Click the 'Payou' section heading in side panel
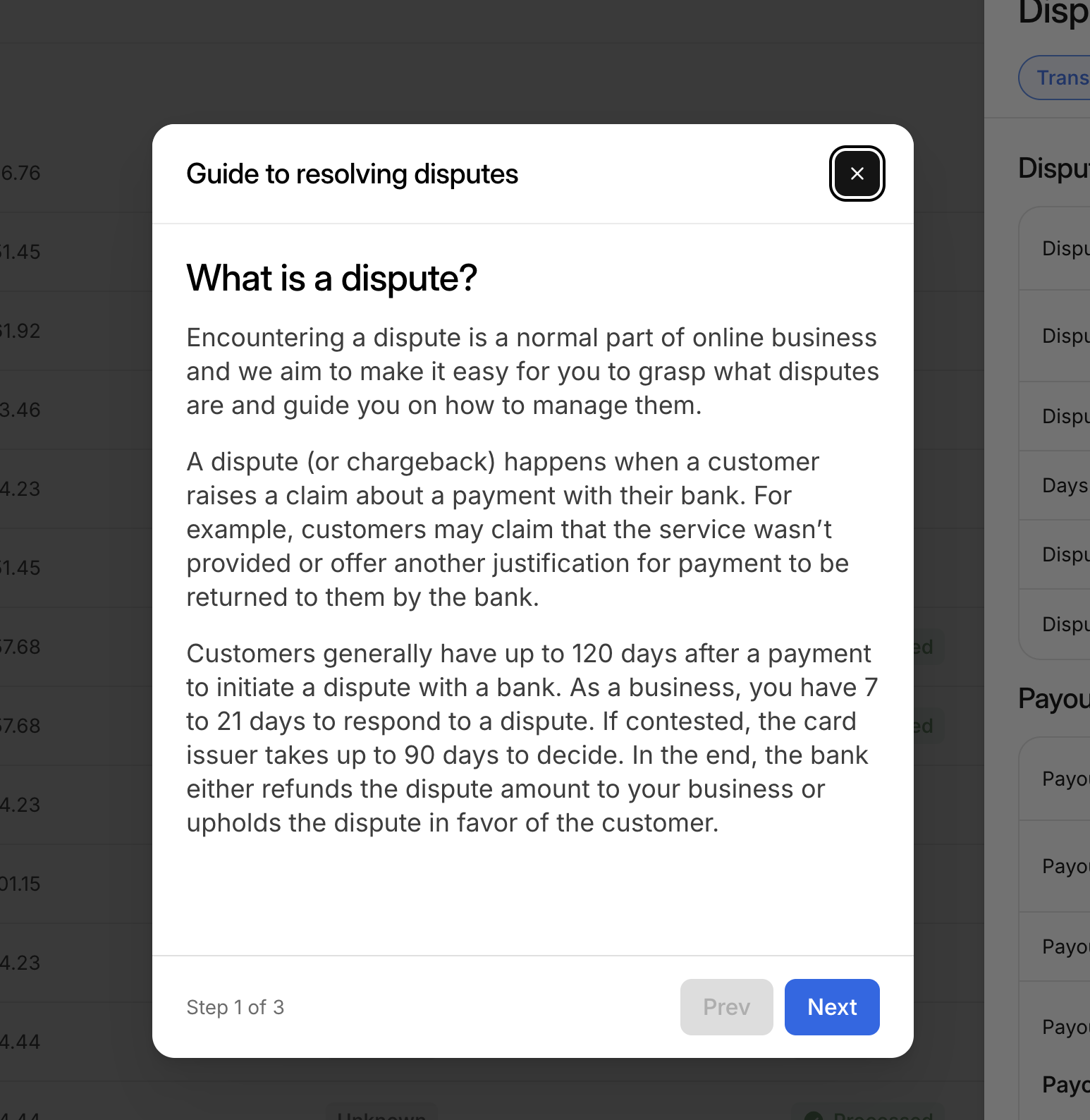Image resolution: width=1090 pixels, height=1120 pixels. [x=1054, y=699]
